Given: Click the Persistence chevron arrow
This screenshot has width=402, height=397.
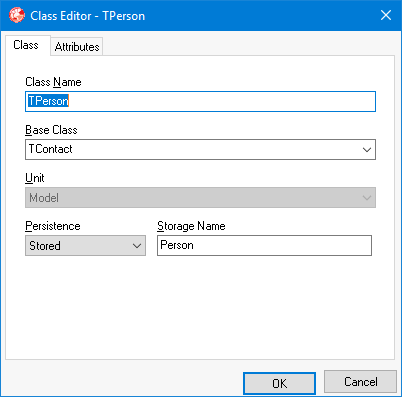Looking at the screenshot, I should click(x=137, y=246).
